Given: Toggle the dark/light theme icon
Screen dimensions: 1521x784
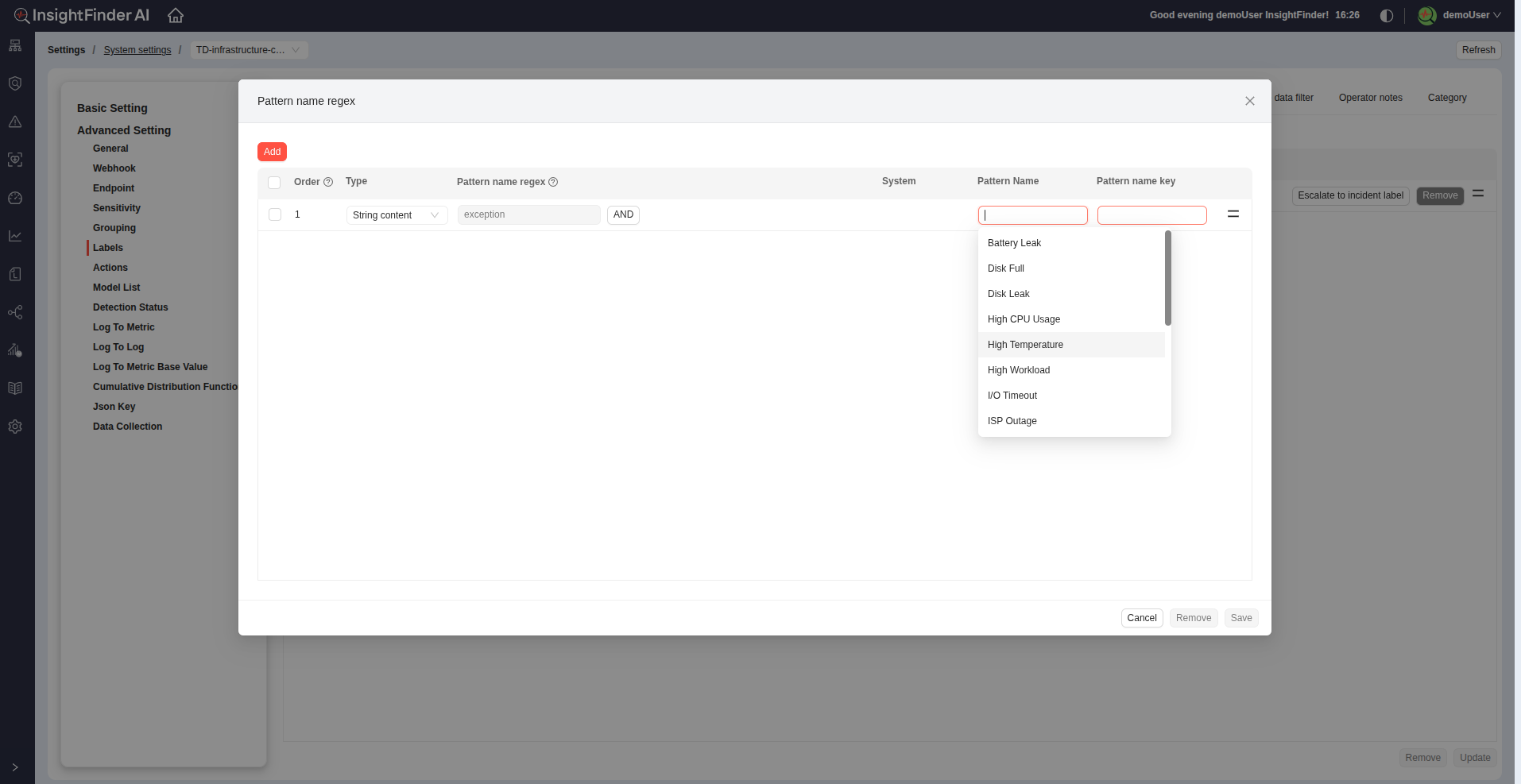Looking at the screenshot, I should (1387, 16).
